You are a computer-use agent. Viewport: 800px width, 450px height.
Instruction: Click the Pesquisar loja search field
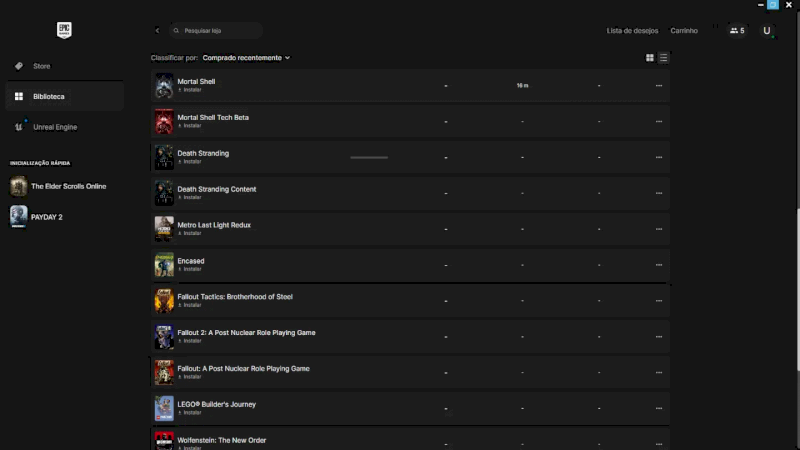pyautogui.click(x=216, y=31)
